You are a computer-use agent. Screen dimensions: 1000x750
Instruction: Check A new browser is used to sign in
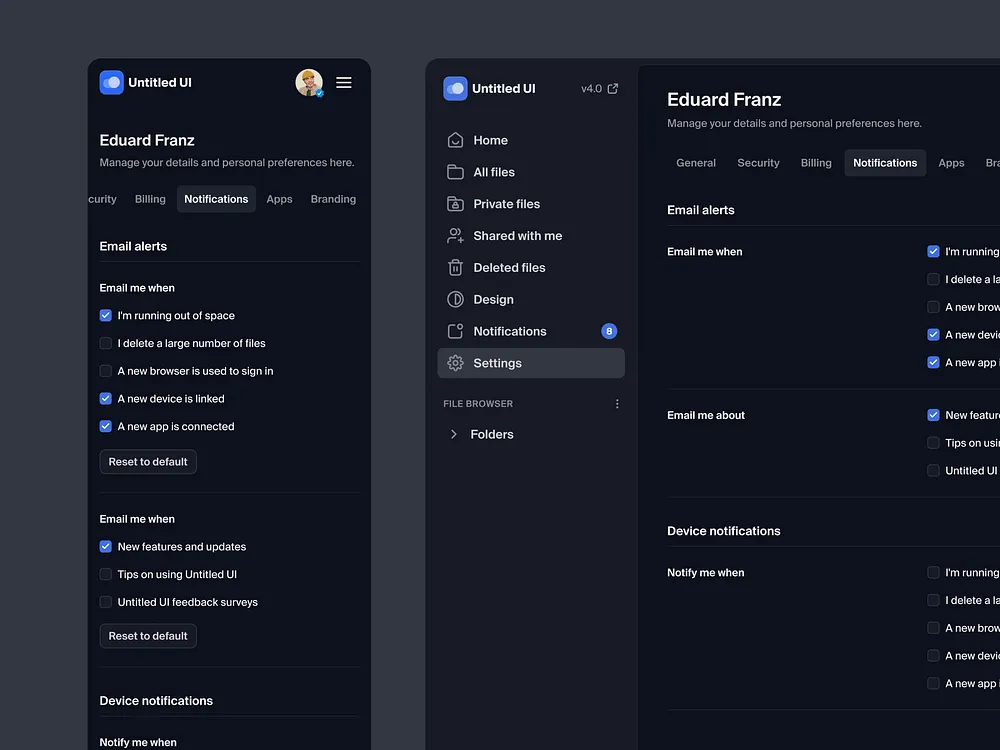(105, 371)
